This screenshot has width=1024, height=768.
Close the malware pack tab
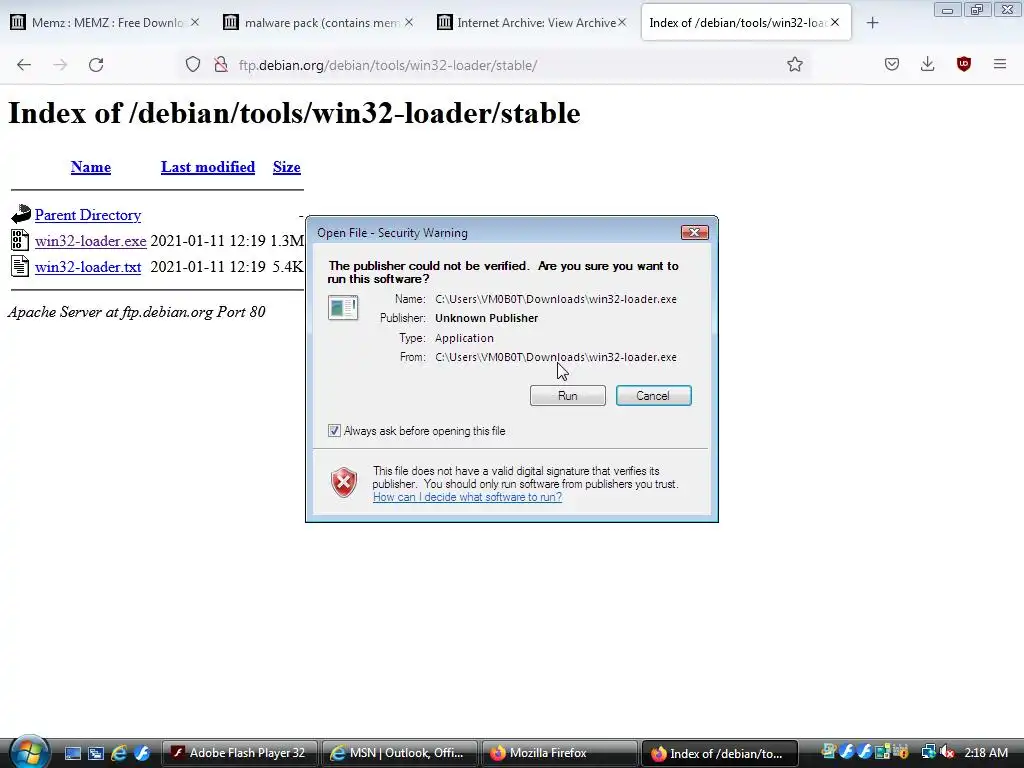tap(409, 22)
